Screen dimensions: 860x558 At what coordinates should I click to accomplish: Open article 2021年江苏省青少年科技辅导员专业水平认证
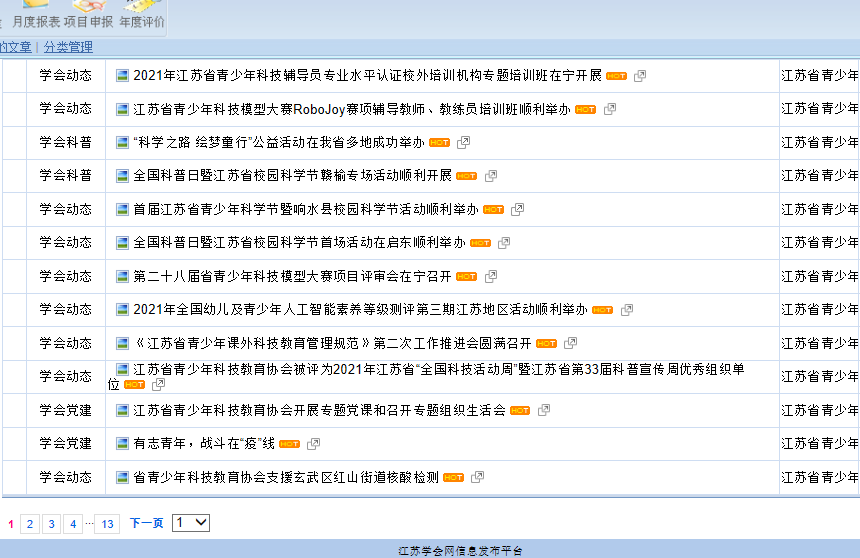click(367, 76)
